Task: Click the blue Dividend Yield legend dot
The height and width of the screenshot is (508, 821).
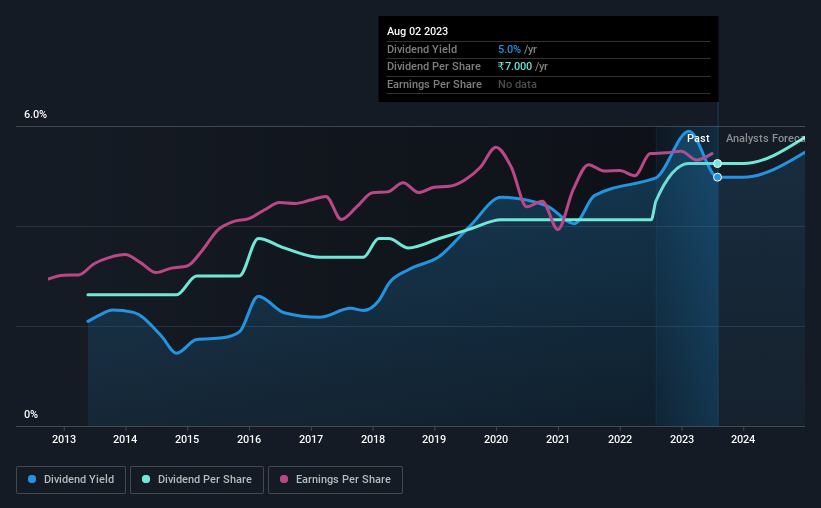Action: coord(32,479)
